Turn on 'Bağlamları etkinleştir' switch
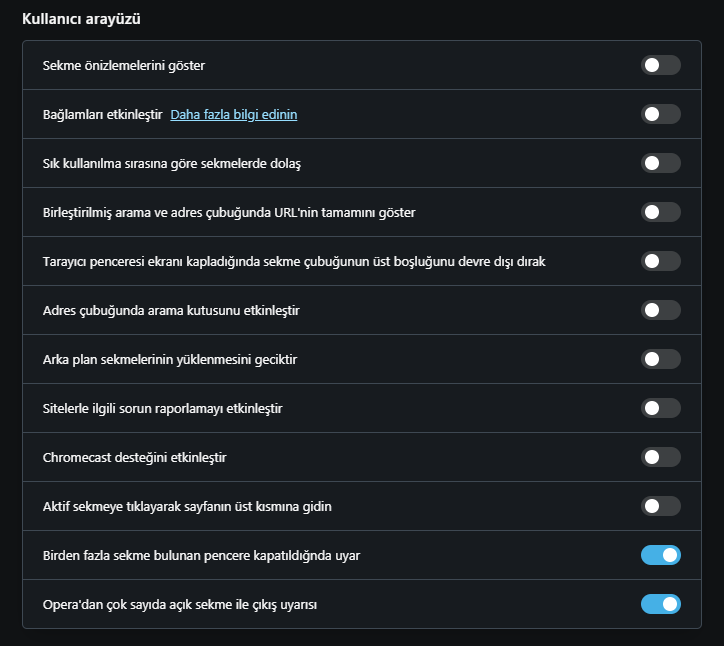The width and height of the screenshot is (724, 646). tap(660, 114)
